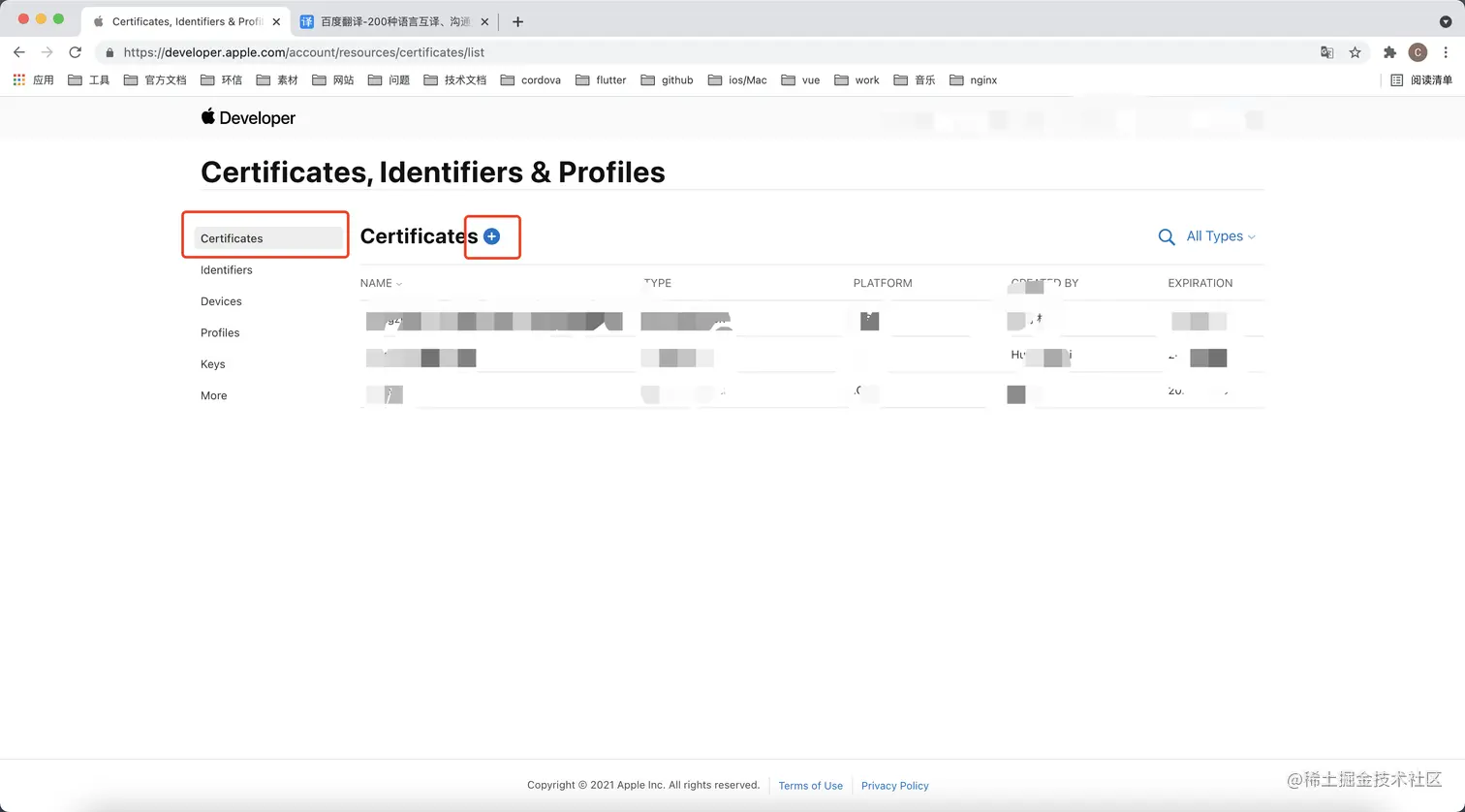Open the 网站 bookmarks folder

[x=333, y=80]
